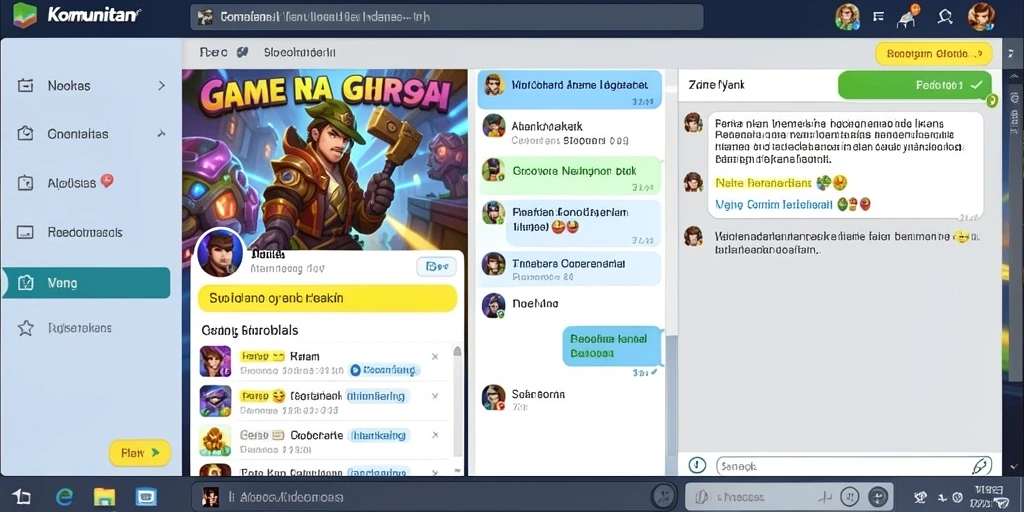Screen dimensions: 1024x512
Task: Switch to the Sleoohirdarin tab
Action: click(x=300, y=52)
